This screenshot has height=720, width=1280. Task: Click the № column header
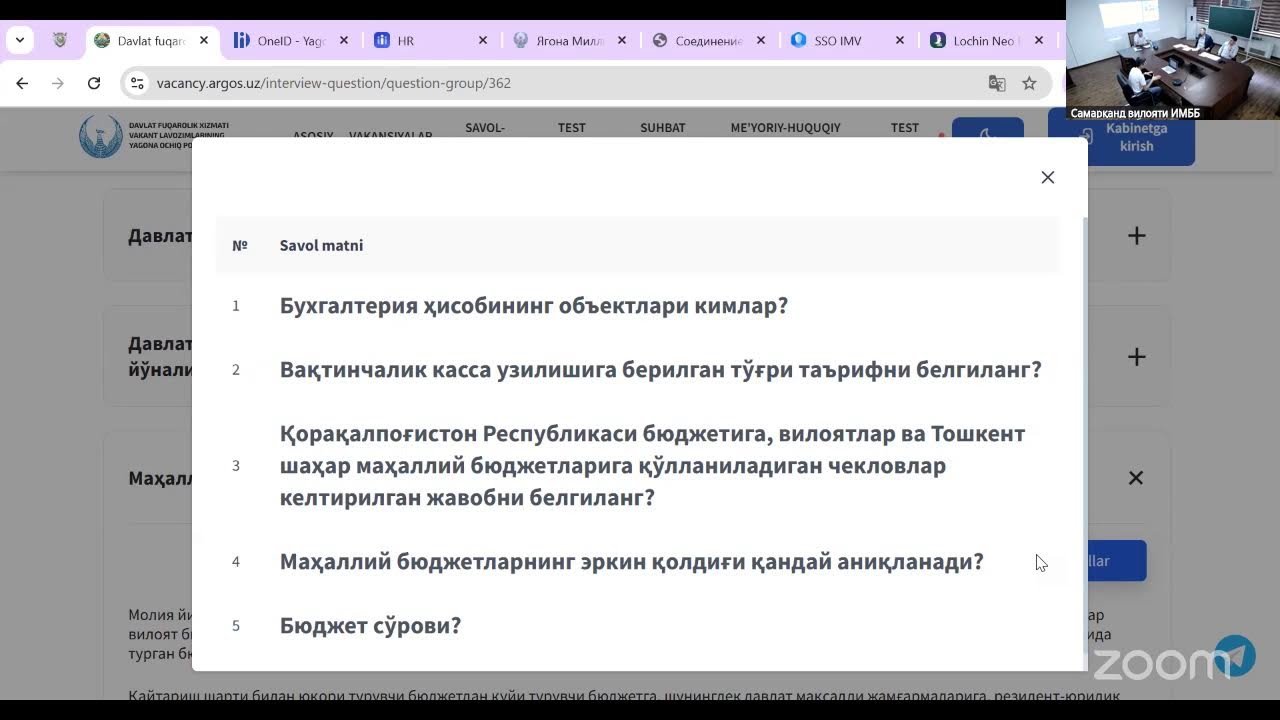click(240, 245)
